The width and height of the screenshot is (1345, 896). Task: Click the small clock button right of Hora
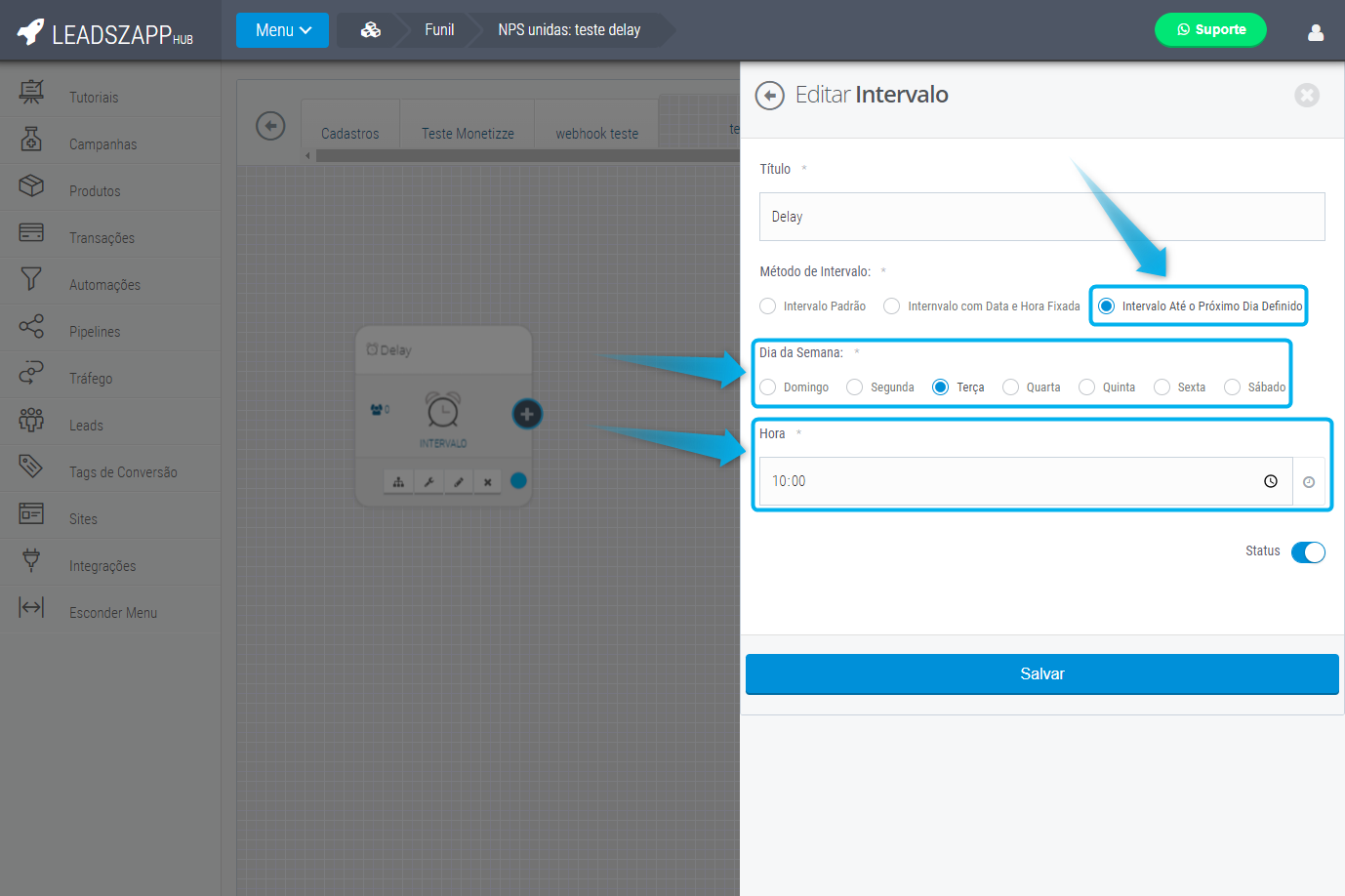pos(1308,482)
